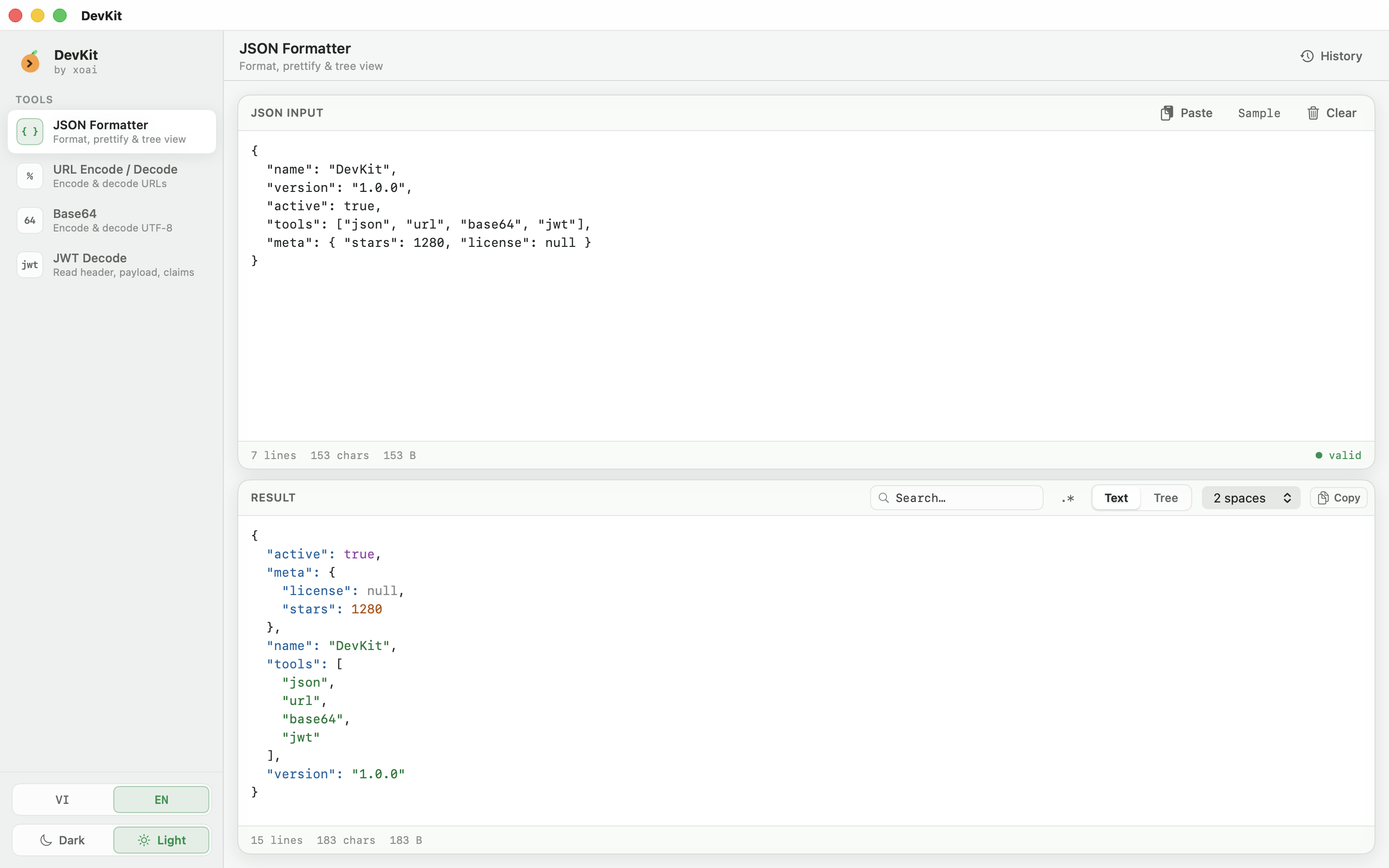Switch language to VI

click(x=63, y=800)
